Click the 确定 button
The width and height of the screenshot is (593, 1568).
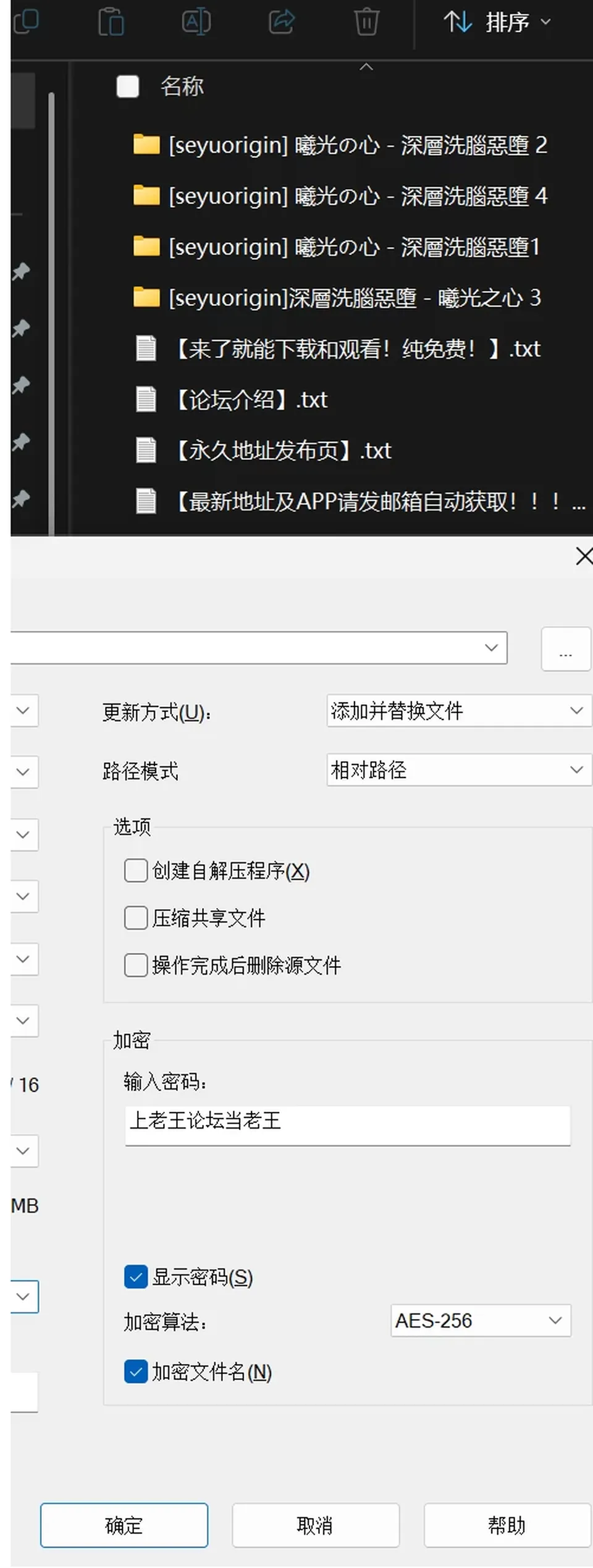tap(124, 1525)
